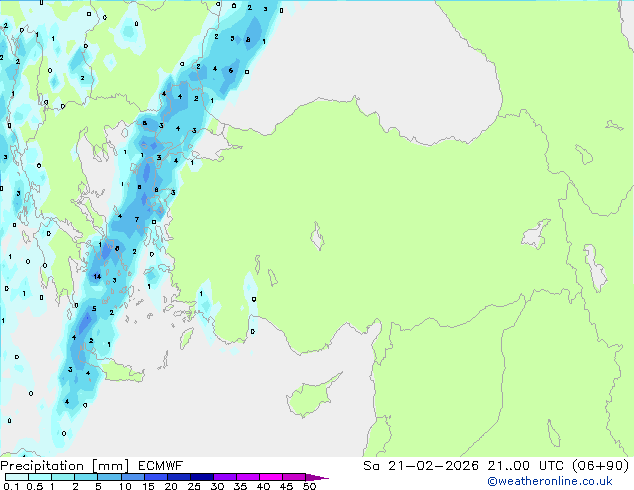The image size is (634, 490).
Task: Click the island of Cyprus on the map
Action: click(313, 395)
